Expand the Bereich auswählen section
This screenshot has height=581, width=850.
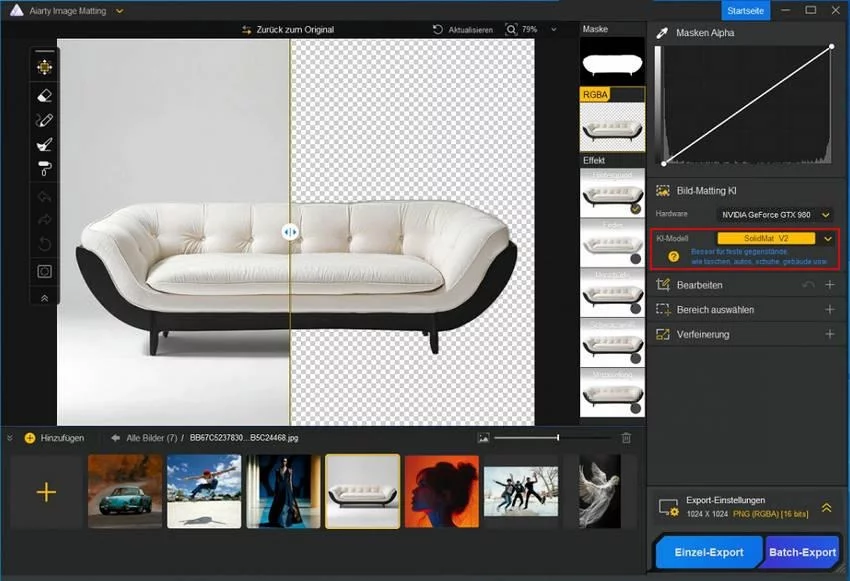coord(829,310)
